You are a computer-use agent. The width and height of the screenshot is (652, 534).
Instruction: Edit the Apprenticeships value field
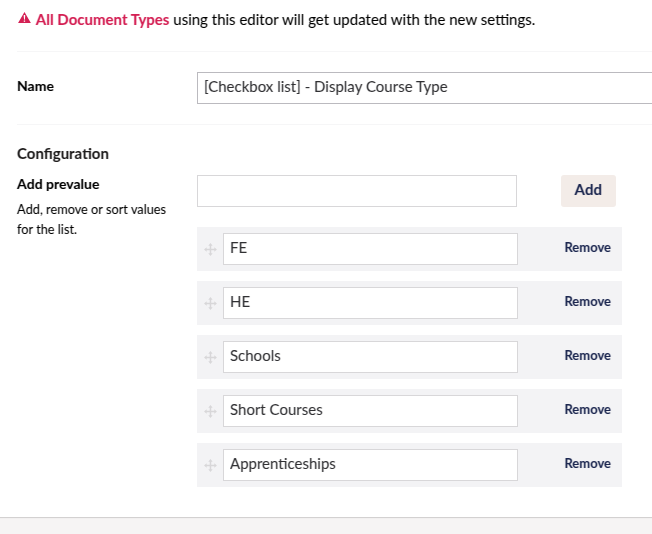coord(370,465)
